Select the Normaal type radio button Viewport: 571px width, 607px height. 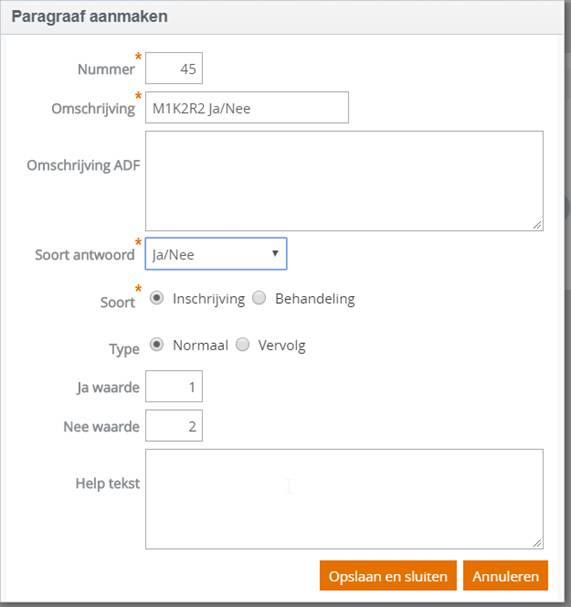click(157, 345)
